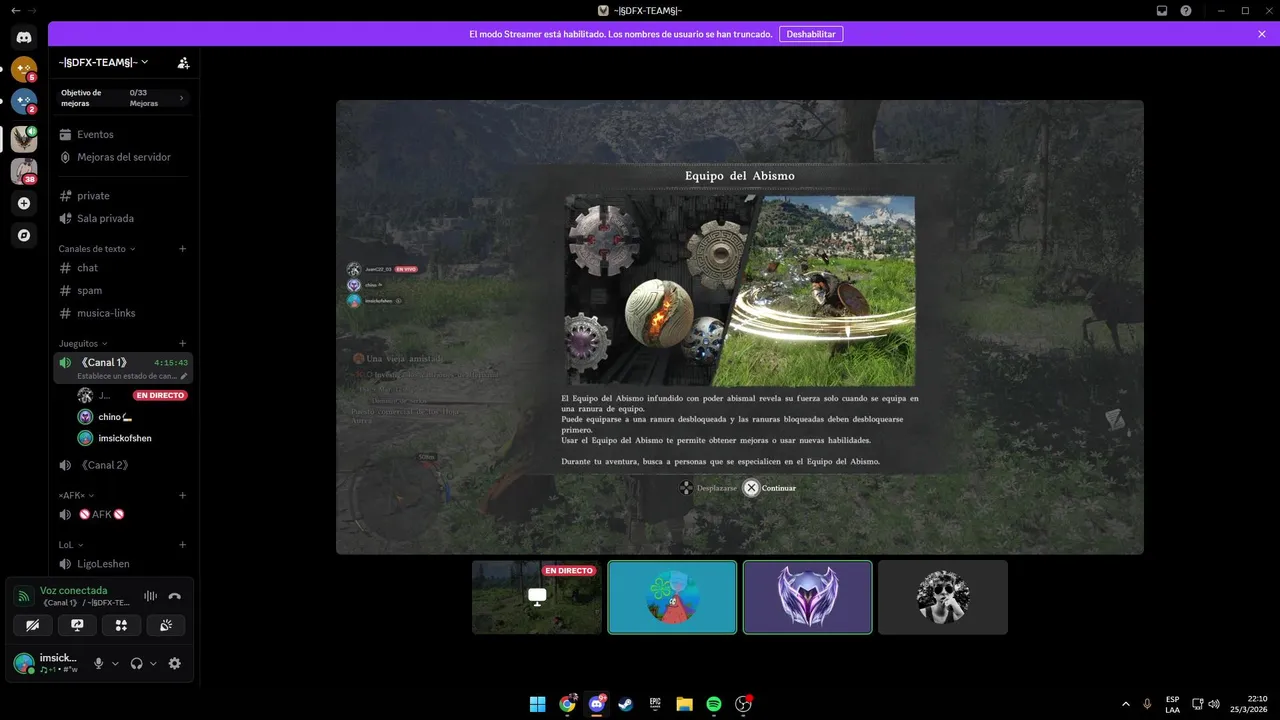Image resolution: width=1280 pixels, height=720 pixels.
Task: Open the blue server with 2 notifications
Action: click(x=24, y=101)
